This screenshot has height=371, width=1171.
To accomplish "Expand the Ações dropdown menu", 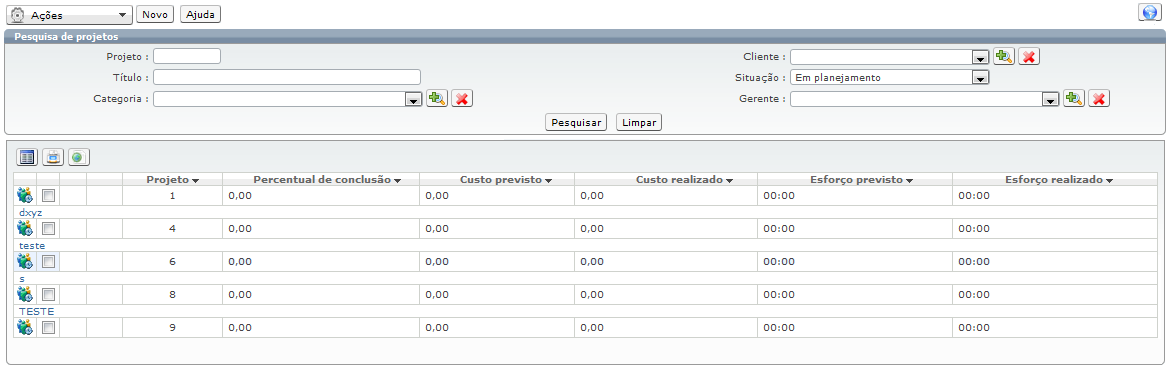I will click(x=69, y=14).
